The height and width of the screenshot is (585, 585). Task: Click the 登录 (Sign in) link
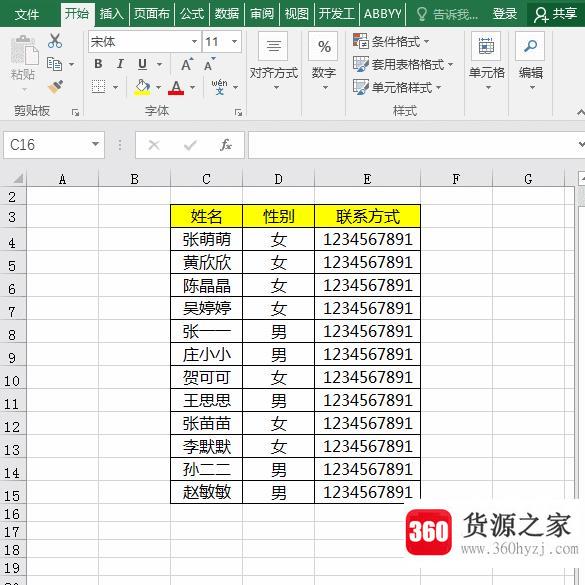click(505, 14)
